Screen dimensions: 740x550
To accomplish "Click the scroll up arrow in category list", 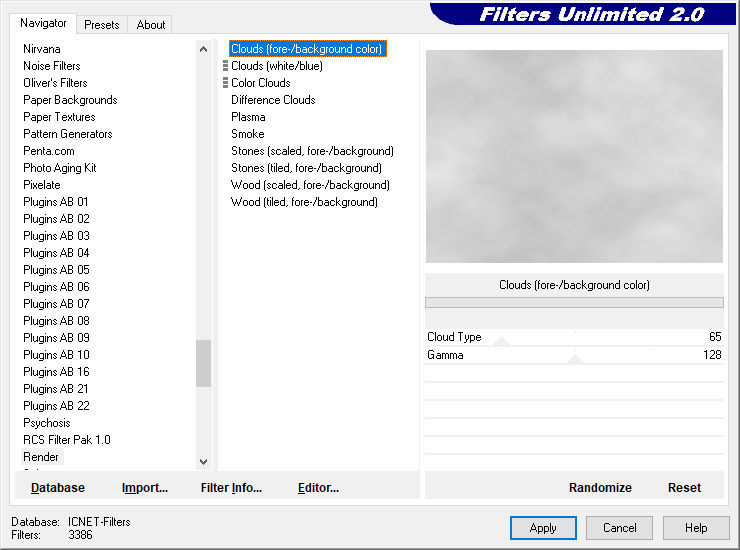I will [x=203, y=49].
